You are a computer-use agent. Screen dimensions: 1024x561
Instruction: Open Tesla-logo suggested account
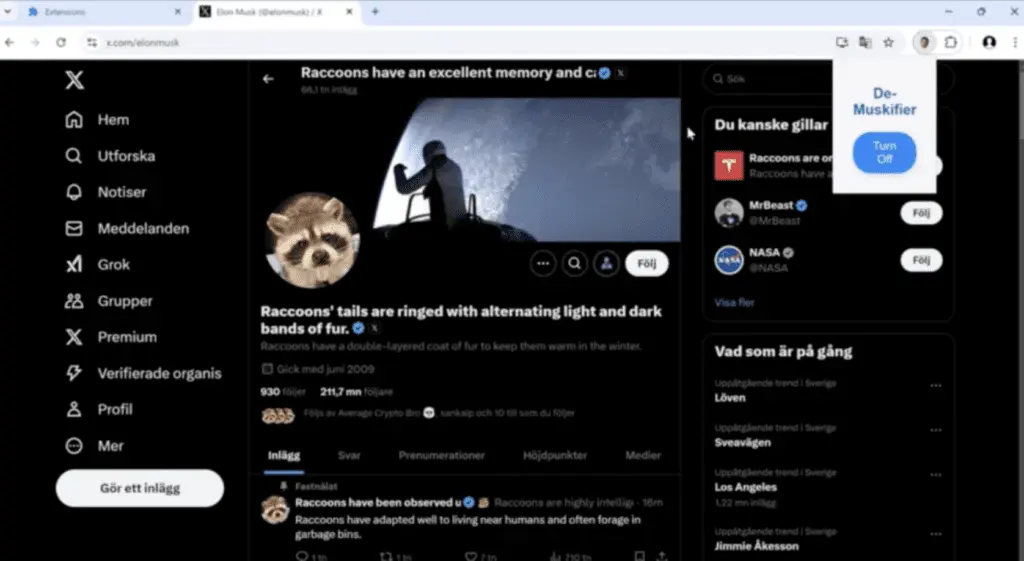(728, 165)
